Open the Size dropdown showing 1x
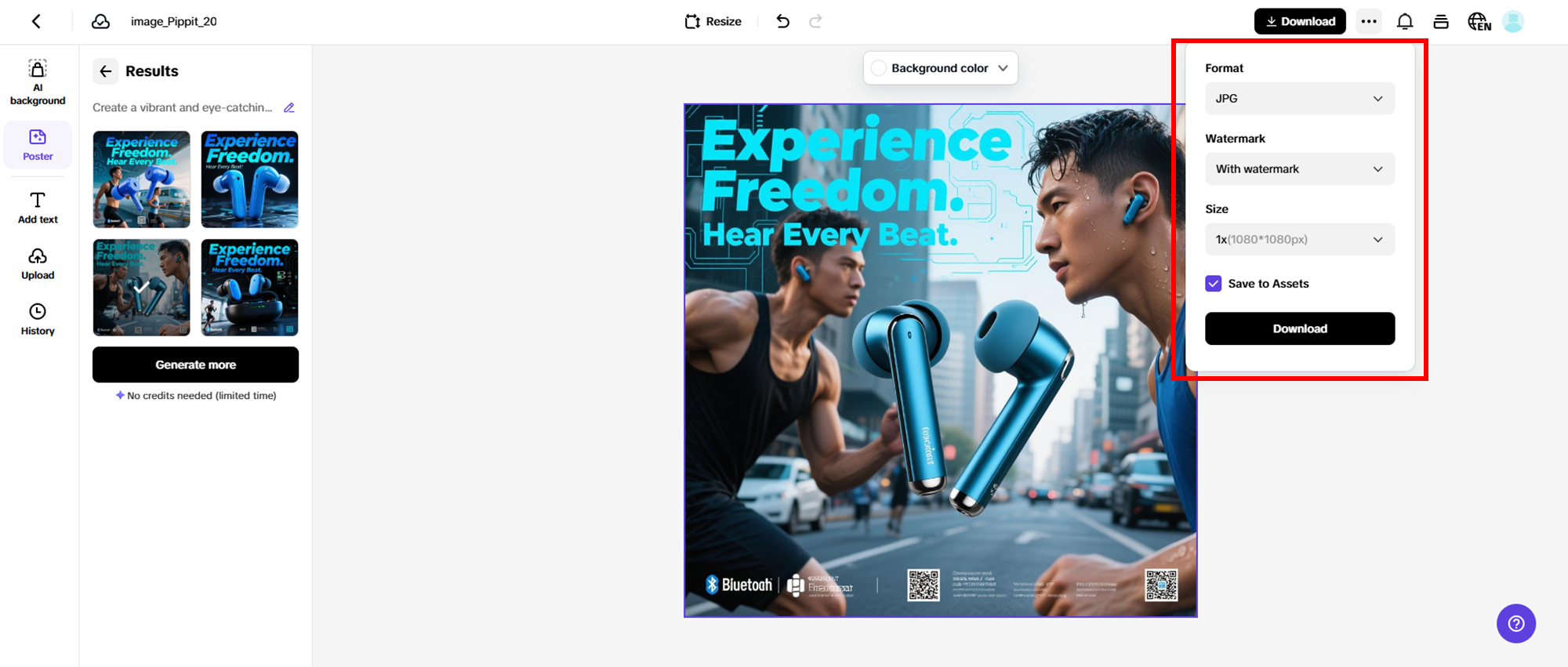This screenshot has height=667, width=1568. click(1300, 240)
